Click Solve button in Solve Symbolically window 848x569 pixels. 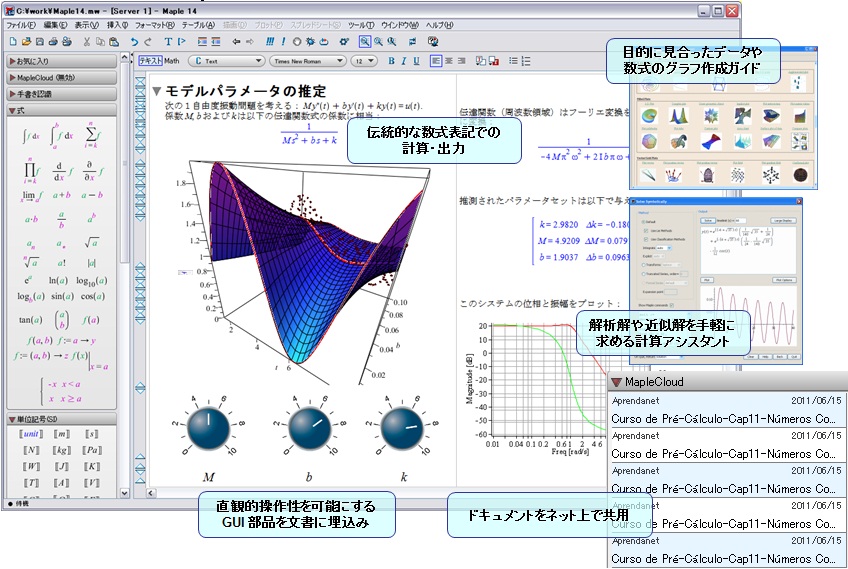(708, 221)
